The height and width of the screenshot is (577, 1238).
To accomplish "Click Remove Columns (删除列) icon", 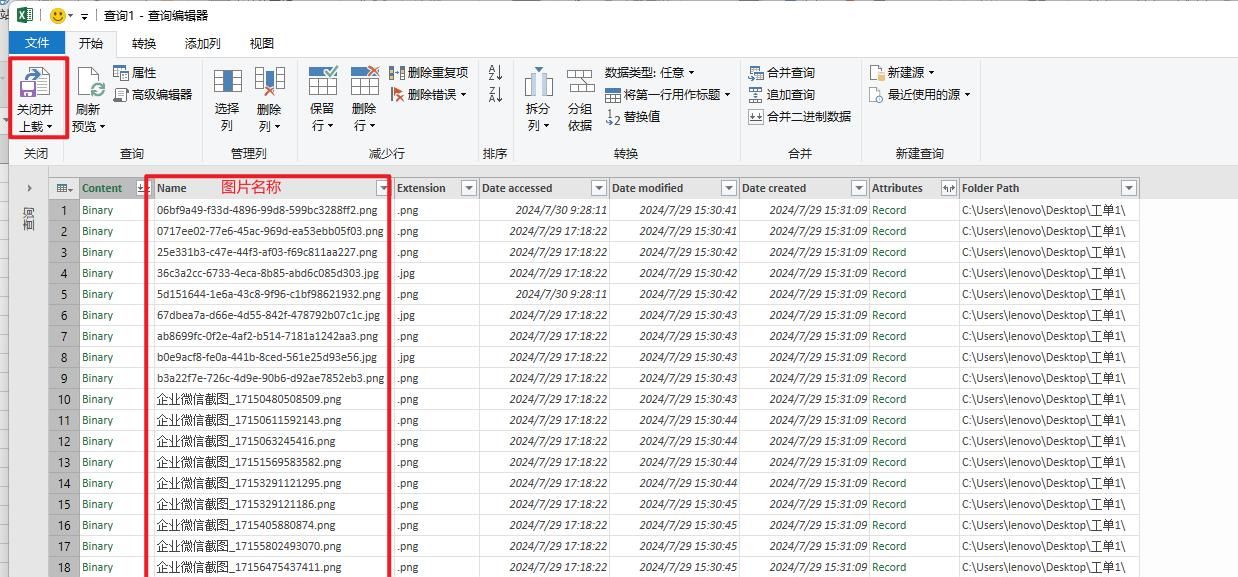I will (269, 82).
